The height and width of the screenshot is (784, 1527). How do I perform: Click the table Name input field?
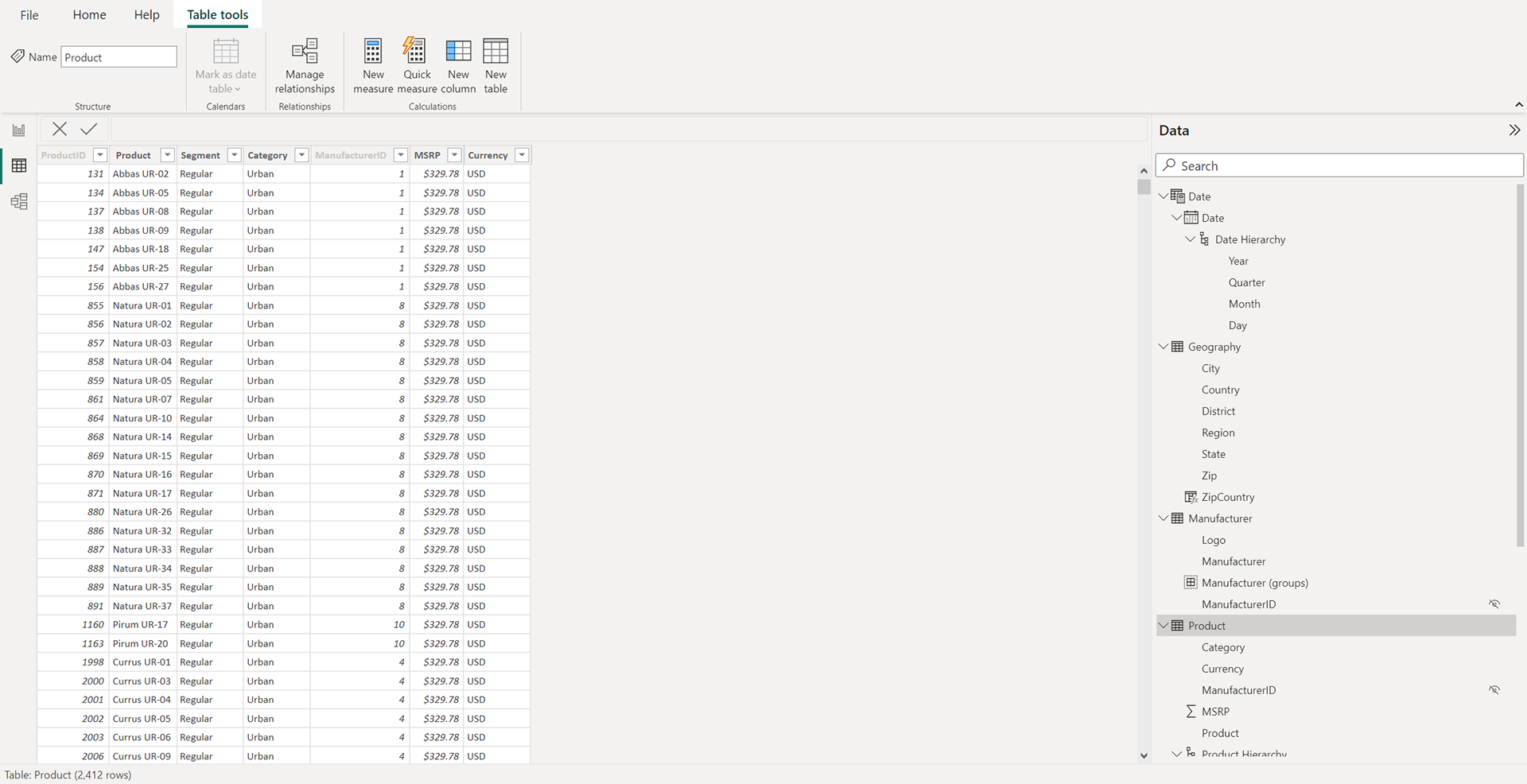point(119,57)
